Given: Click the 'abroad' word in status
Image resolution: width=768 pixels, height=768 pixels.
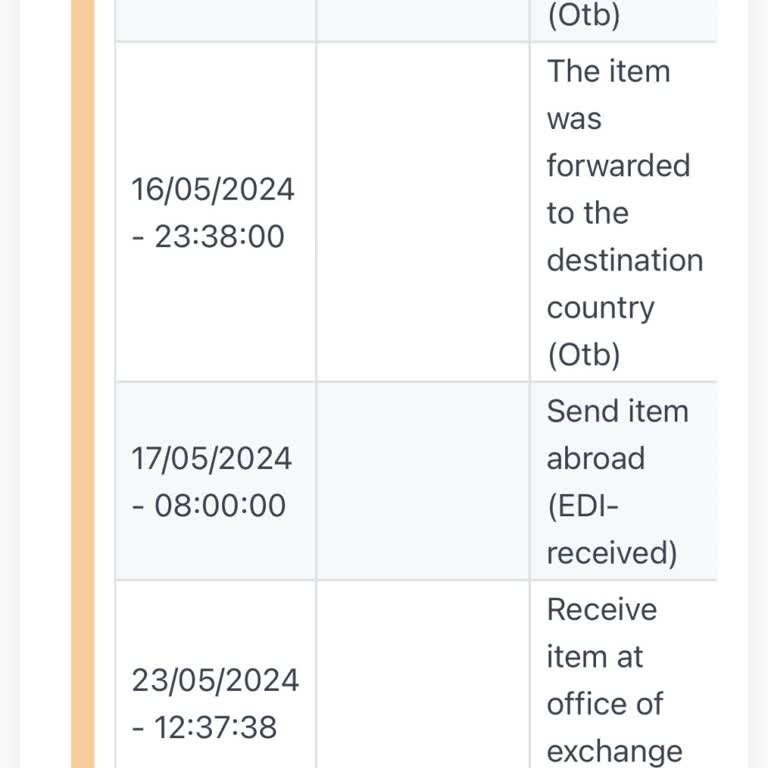Looking at the screenshot, I should pyautogui.click(x=595, y=458).
